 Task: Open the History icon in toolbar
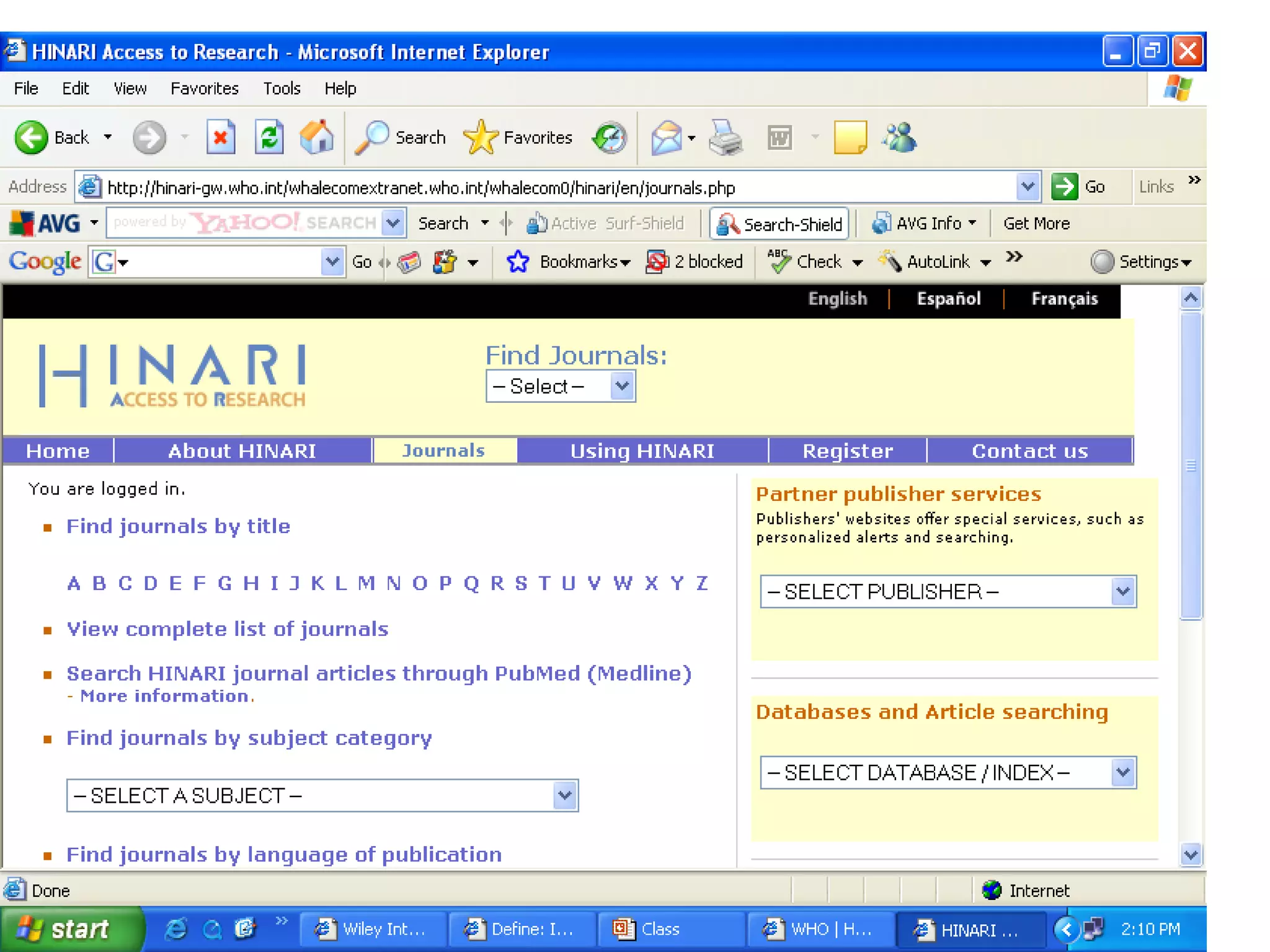610,137
